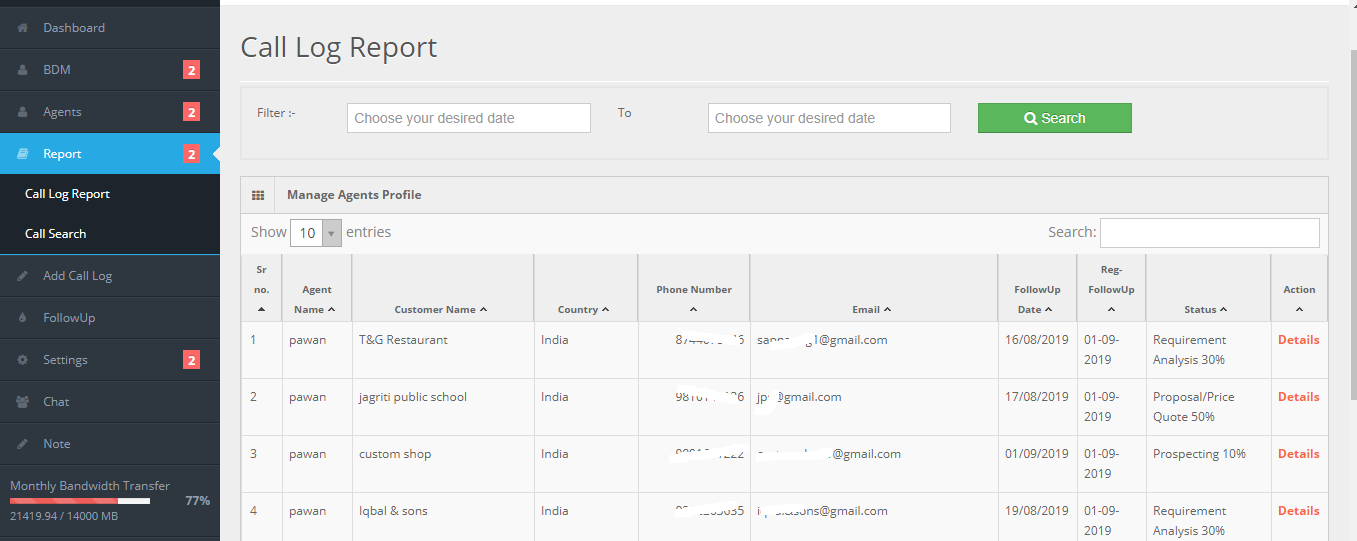Click the red badge next to BDM
1357x541 pixels.
[x=191, y=70]
